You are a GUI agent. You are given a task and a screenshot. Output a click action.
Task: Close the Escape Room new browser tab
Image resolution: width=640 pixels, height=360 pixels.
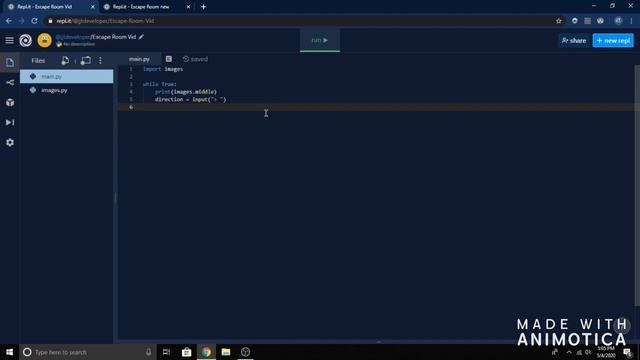[188, 7]
